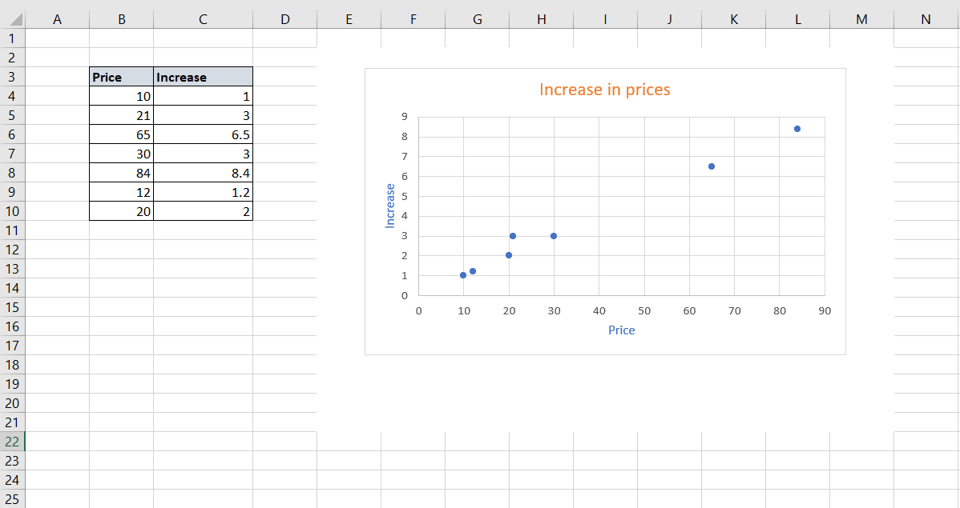Select data point at price 84
This screenshot has width=960, height=508.
797,129
